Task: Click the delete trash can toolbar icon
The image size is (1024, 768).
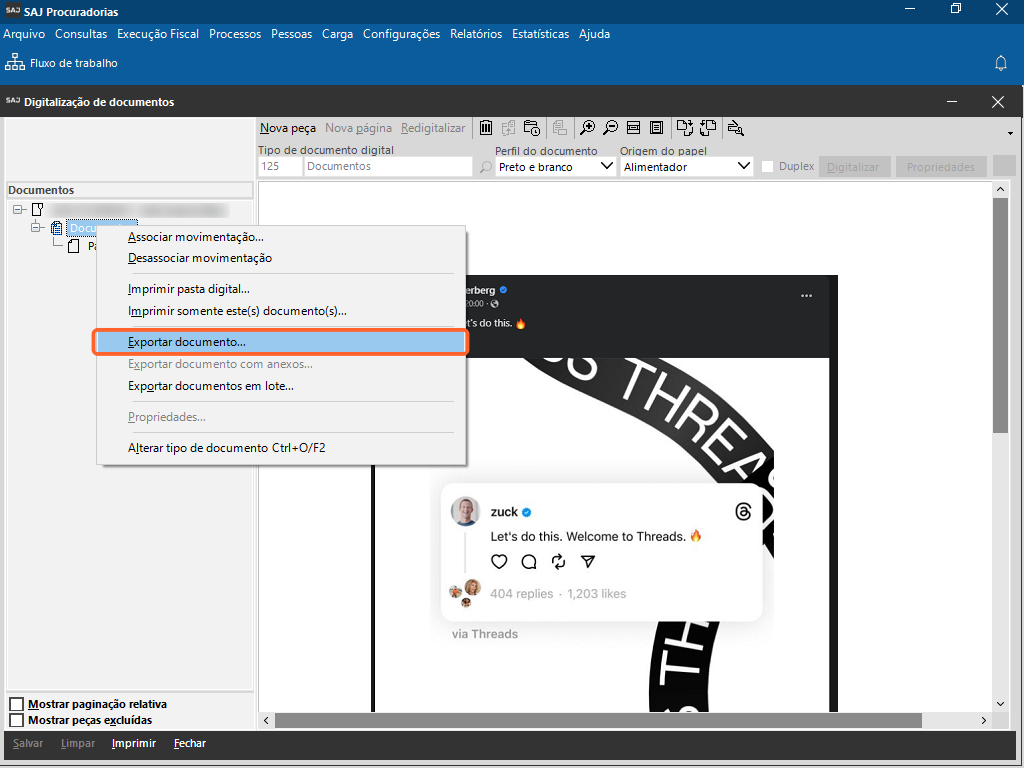Action: [486, 128]
